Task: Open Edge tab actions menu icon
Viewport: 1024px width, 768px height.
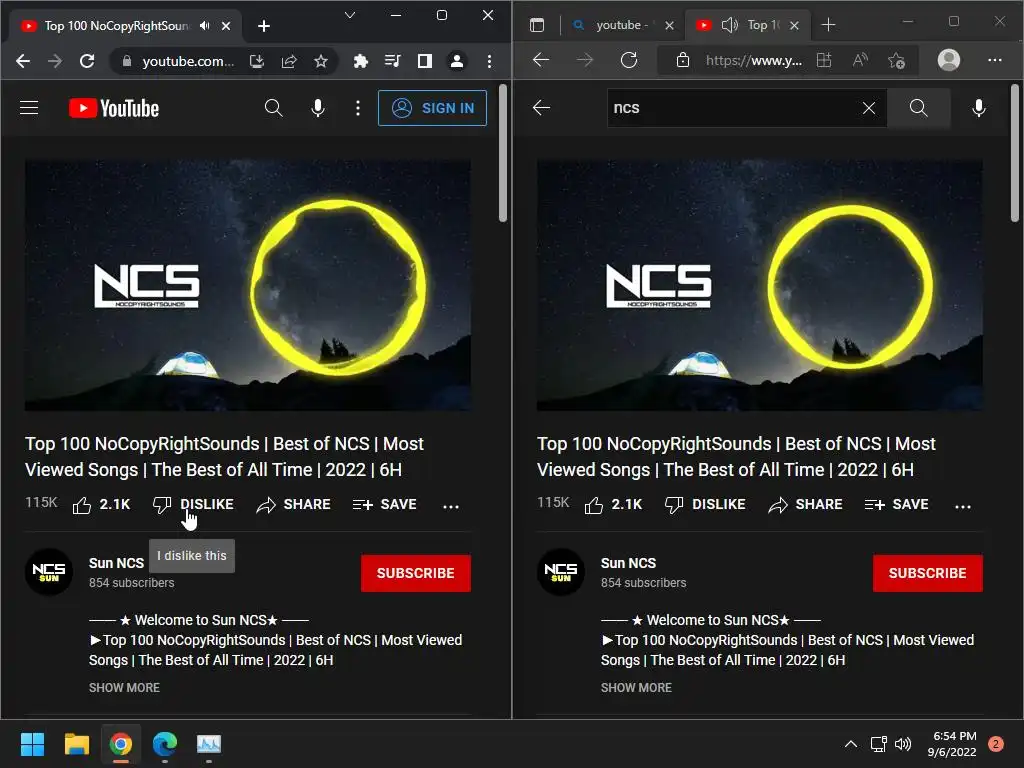Action: [537, 25]
